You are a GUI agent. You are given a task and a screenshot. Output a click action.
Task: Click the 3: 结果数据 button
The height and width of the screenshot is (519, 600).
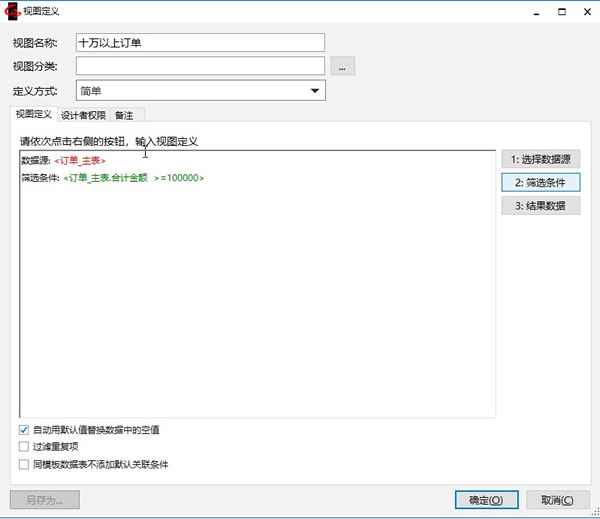540,206
